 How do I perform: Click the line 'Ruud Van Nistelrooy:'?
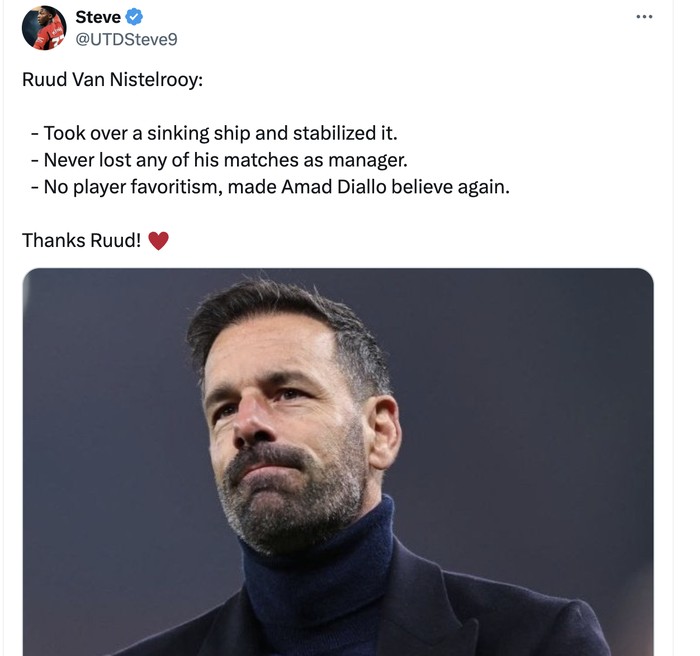coord(112,79)
